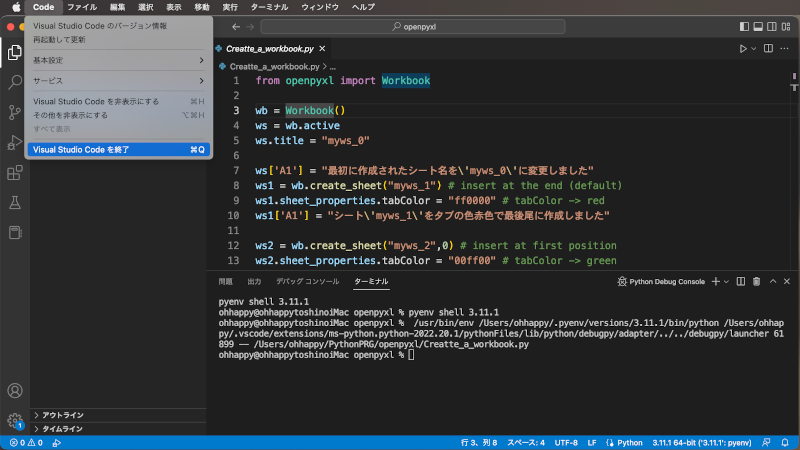This screenshot has width=800, height=450.
Task: Click the feedback icon in status bar
Action: point(766,443)
